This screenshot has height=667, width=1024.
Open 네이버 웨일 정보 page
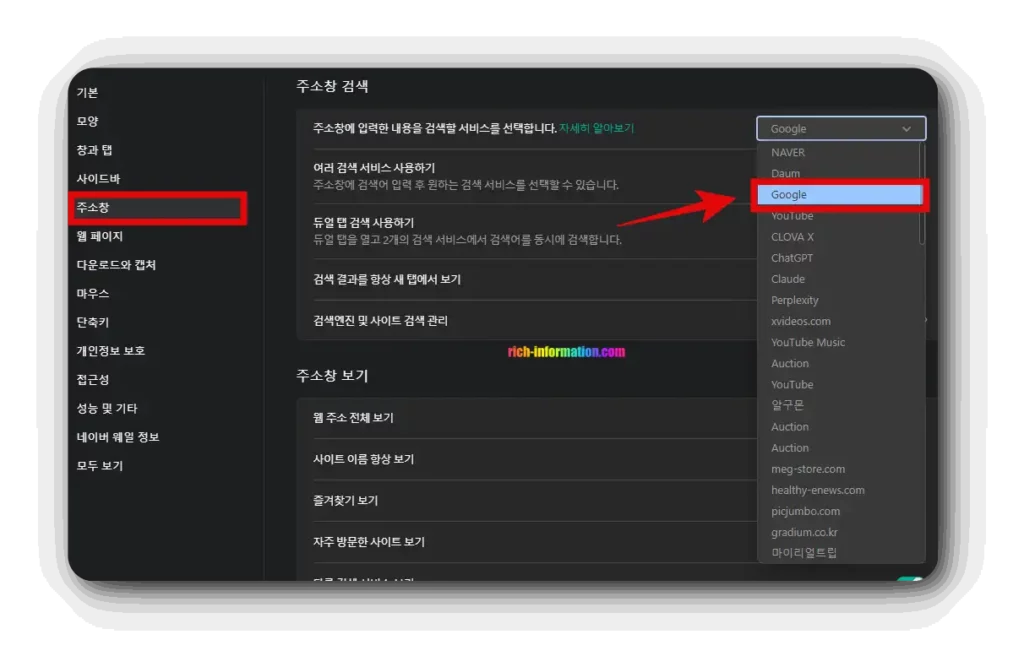118,438
